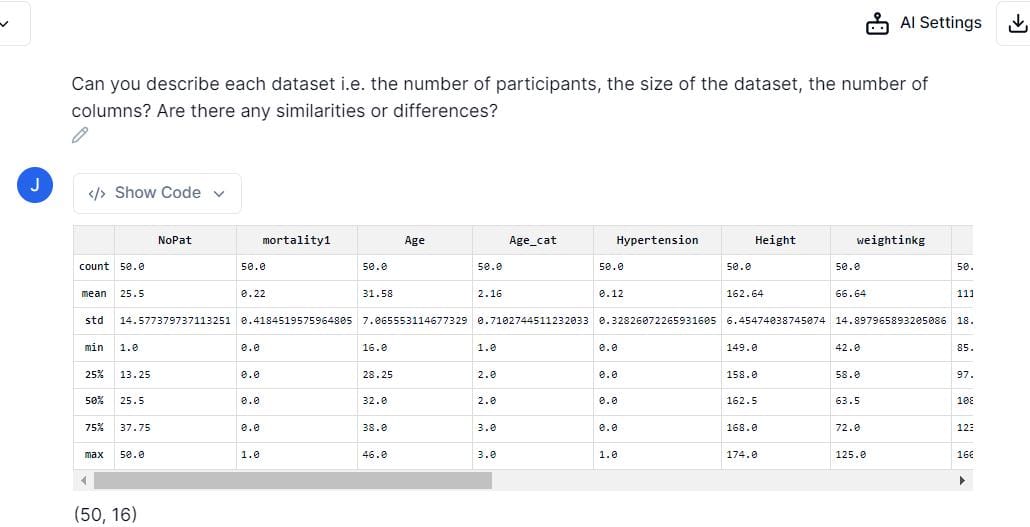
Task: Click the code brackets icon on Show Code
Action: click(97, 193)
